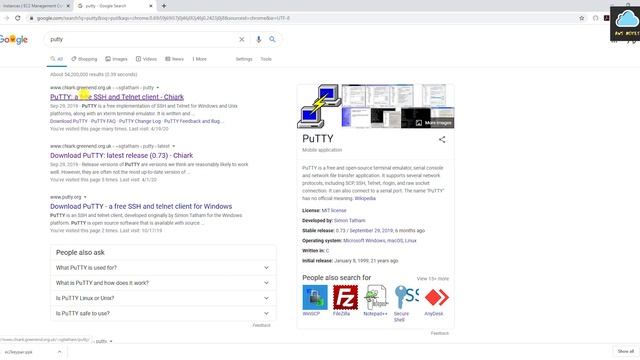This screenshot has width=640, height=360.
Task: Open PuTTY logo thumbnail image
Action: tap(319, 106)
